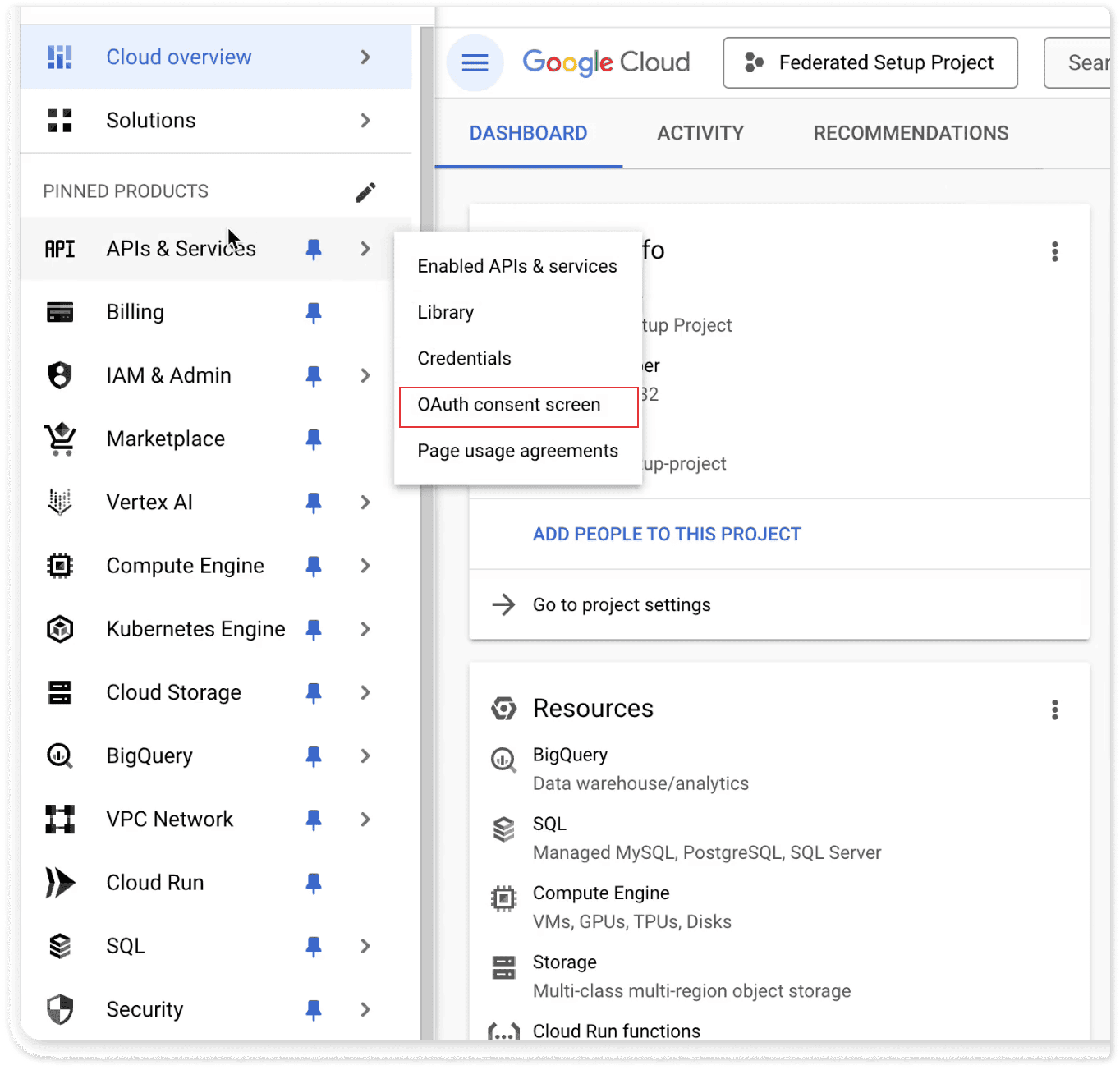The height and width of the screenshot is (1070, 1120).
Task: Click the Marketplace shopping cart icon
Action: (x=60, y=439)
